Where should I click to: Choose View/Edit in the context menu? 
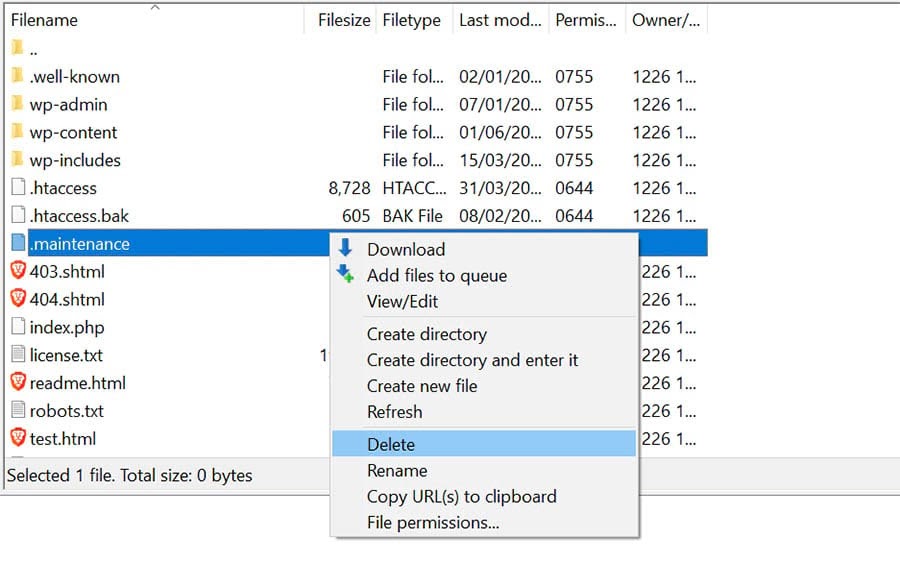pyautogui.click(x=401, y=301)
